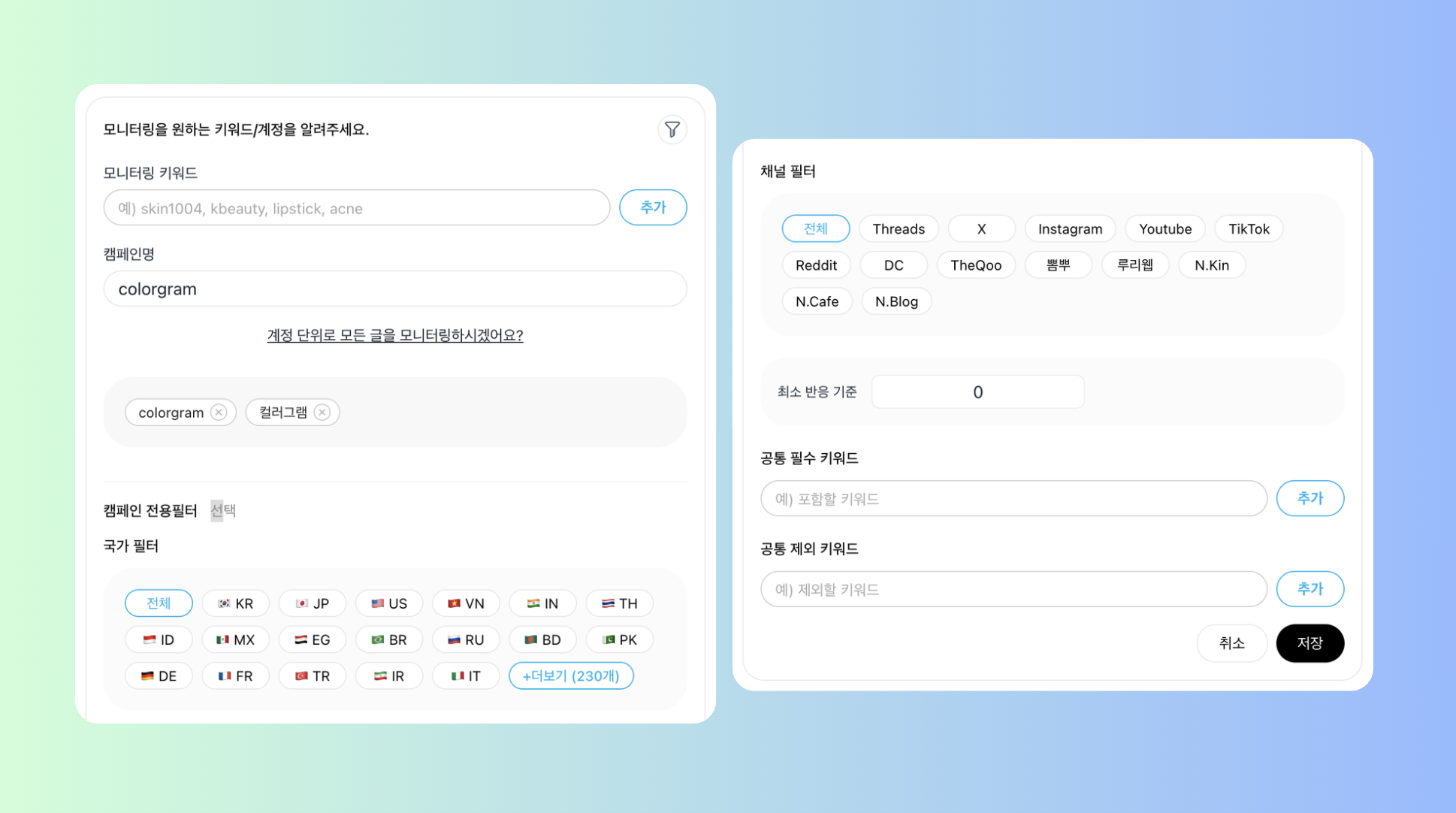Image resolution: width=1456 pixels, height=813 pixels.
Task: Toggle the TikTok channel filter
Action: 1248,229
